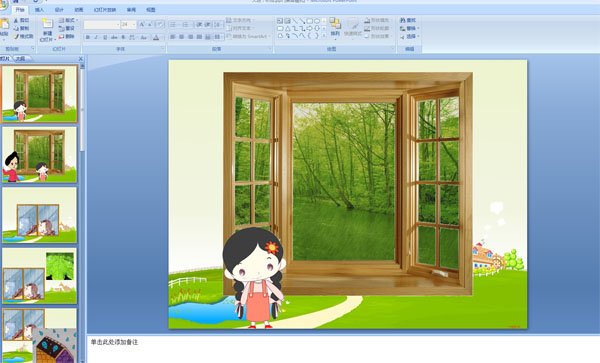This screenshot has width=600, height=363.
Task: Switch to the Insert ribbon tab
Action: (39, 10)
